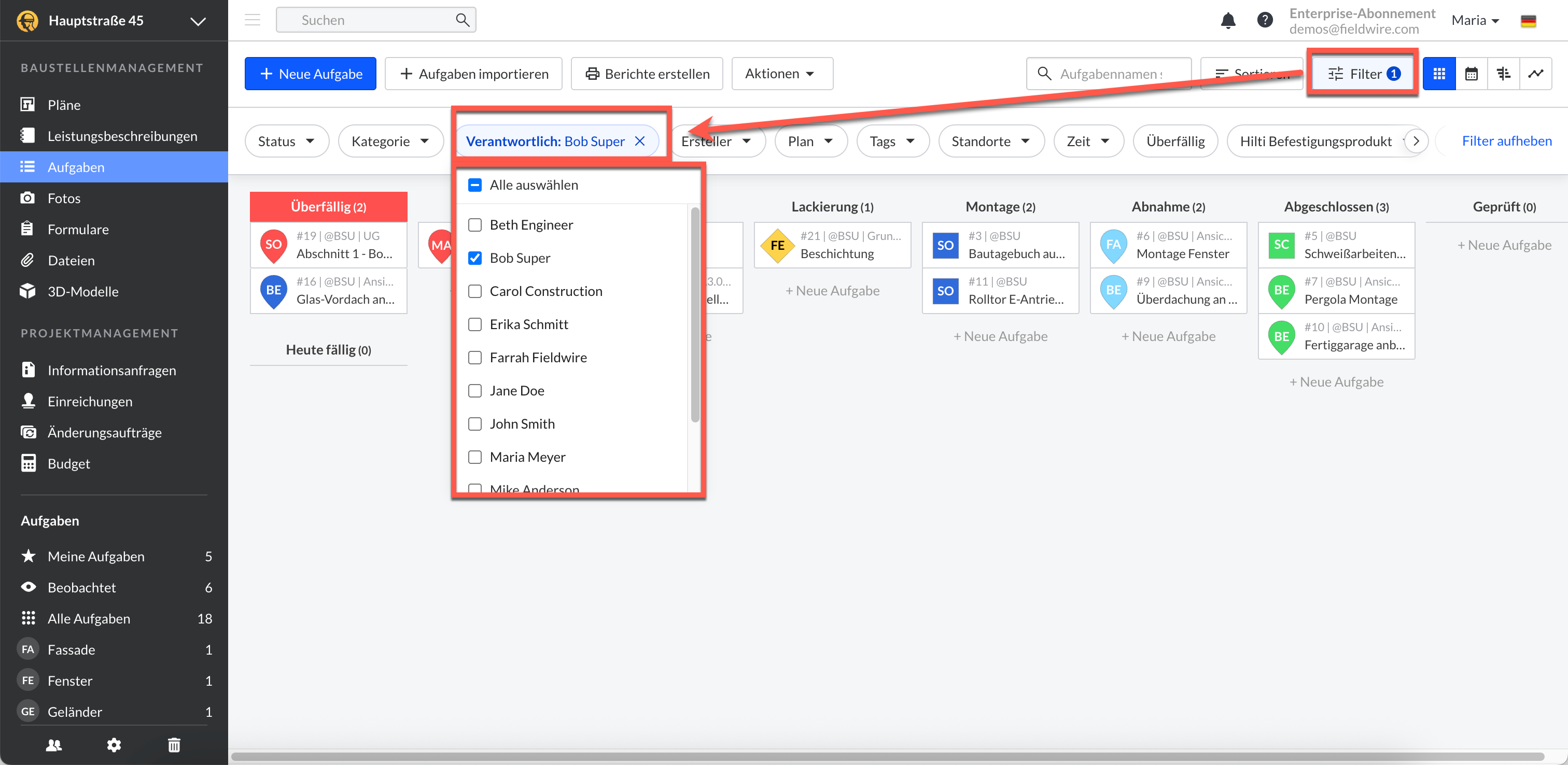Image resolution: width=1568 pixels, height=765 pixels.
Task: Toggle the Alle auswählen checkbox
Action: point(475,185)
